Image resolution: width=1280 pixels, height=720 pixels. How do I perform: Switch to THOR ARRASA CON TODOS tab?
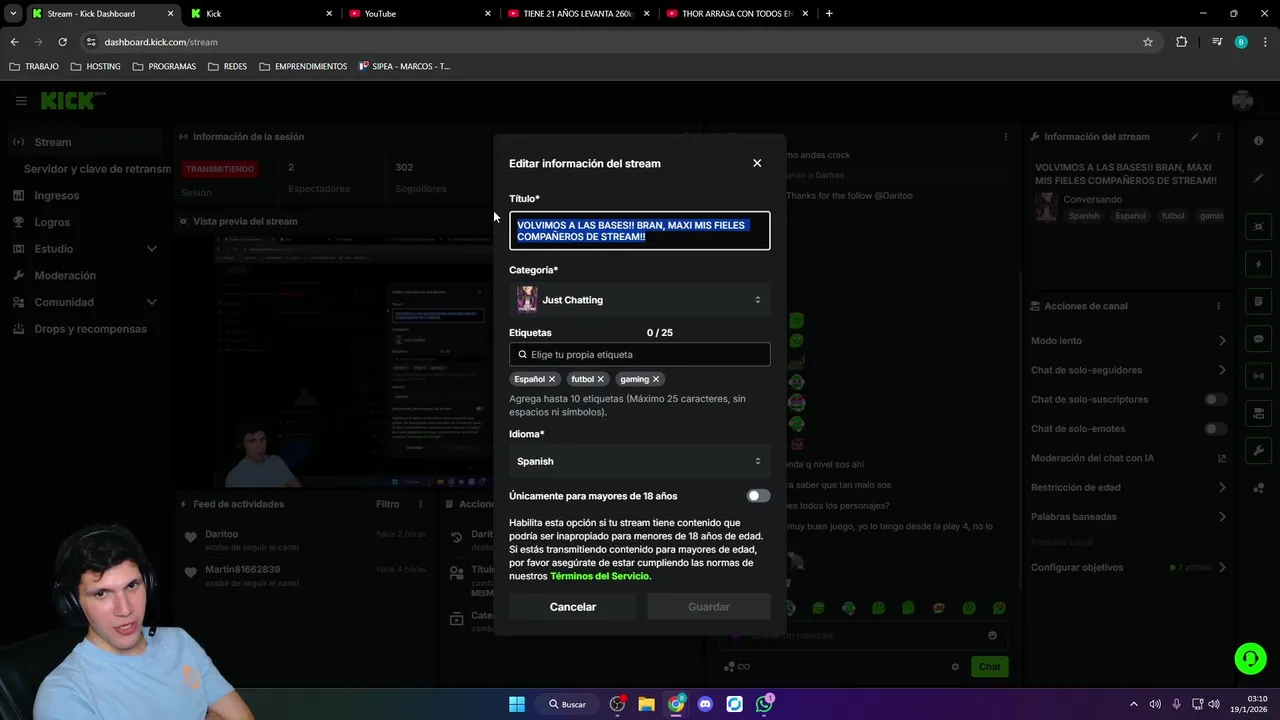click(x=738, y=14)
